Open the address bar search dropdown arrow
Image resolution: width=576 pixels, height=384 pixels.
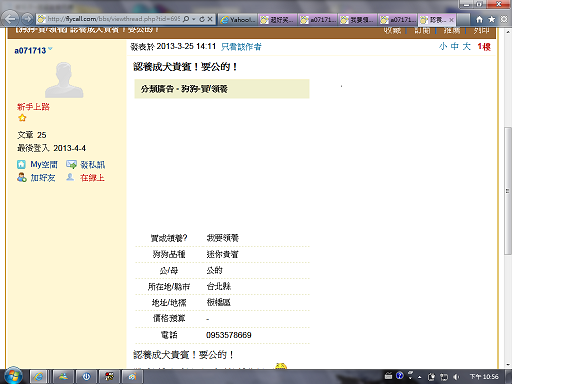[194, 19]
